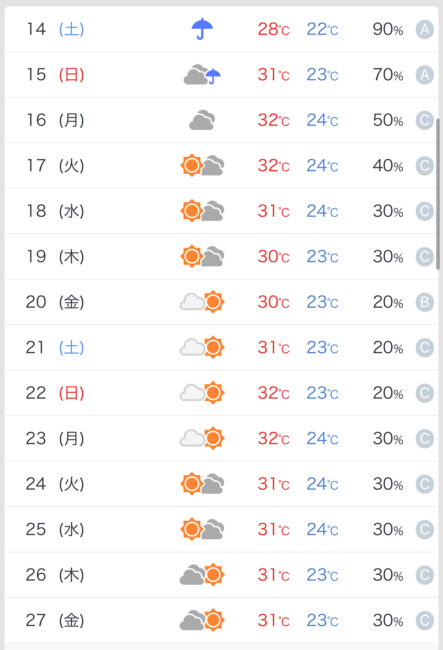443x650 pixels.
Task: Click the 28°C high temperature on the 14th
Action: coord(274,29)
